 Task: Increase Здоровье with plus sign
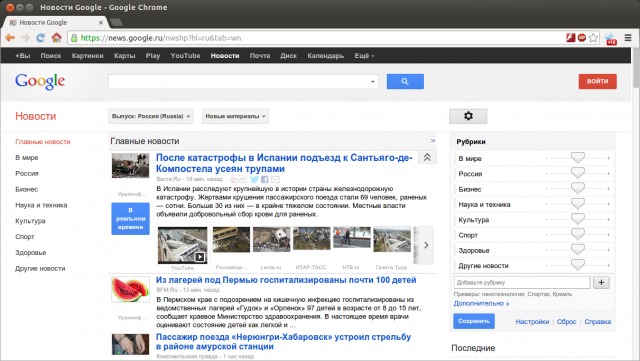click(608, 250)
